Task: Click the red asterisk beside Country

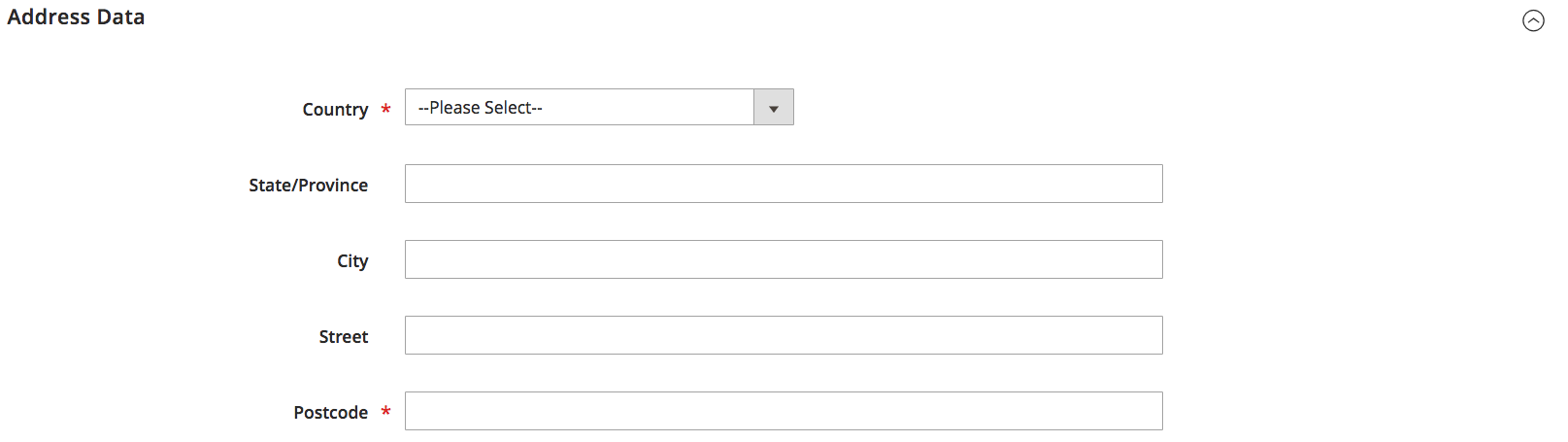Action: point(385,109)
